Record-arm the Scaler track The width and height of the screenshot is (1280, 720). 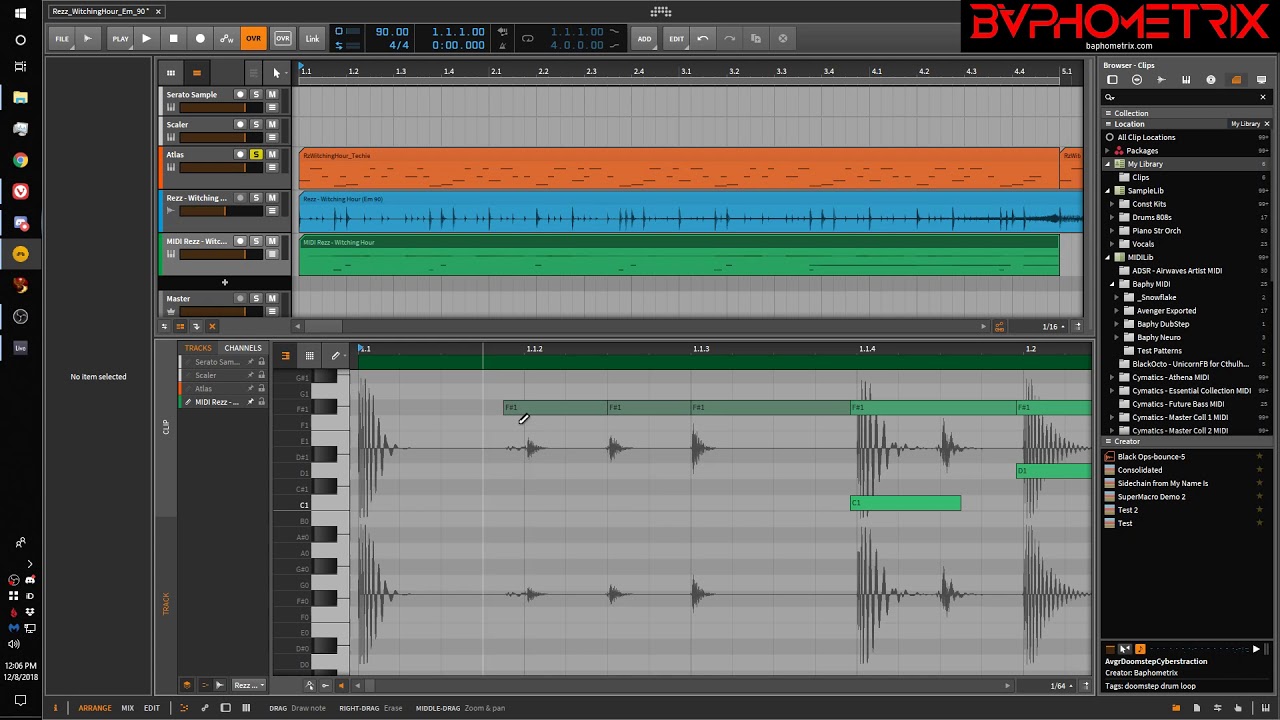(x=240, y=124)
